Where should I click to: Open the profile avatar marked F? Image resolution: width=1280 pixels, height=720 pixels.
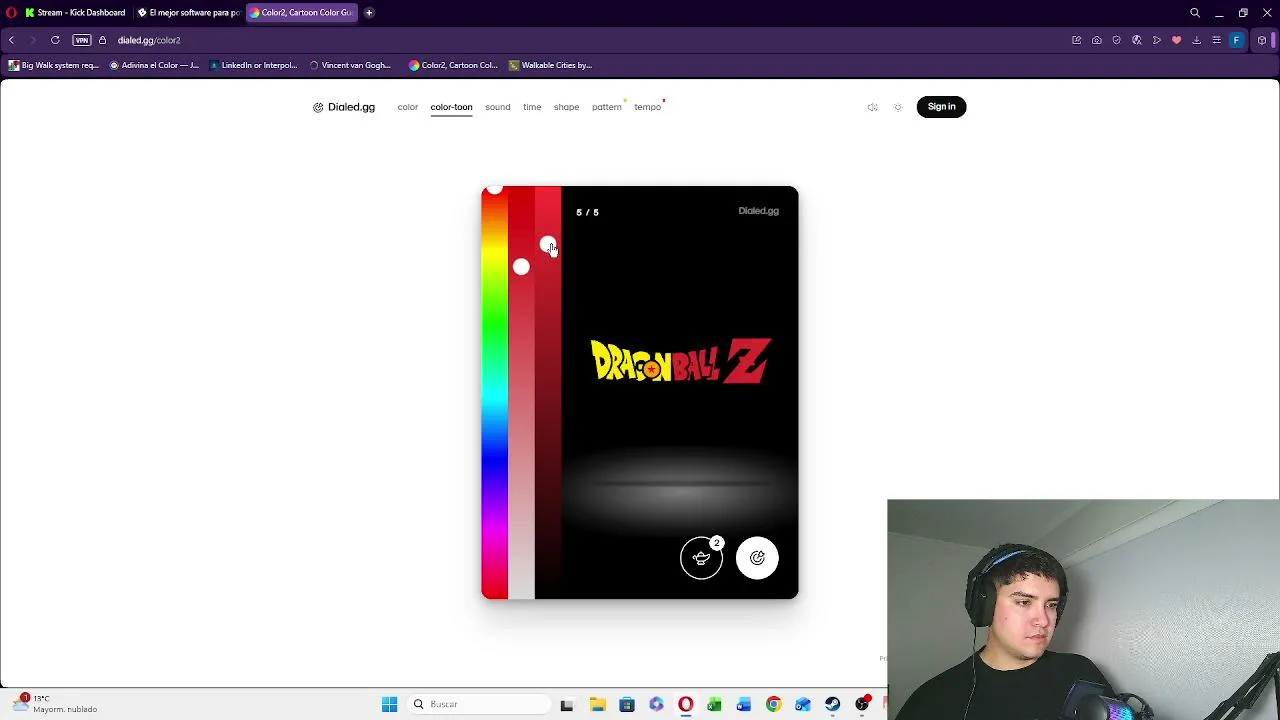(1237, 40)
